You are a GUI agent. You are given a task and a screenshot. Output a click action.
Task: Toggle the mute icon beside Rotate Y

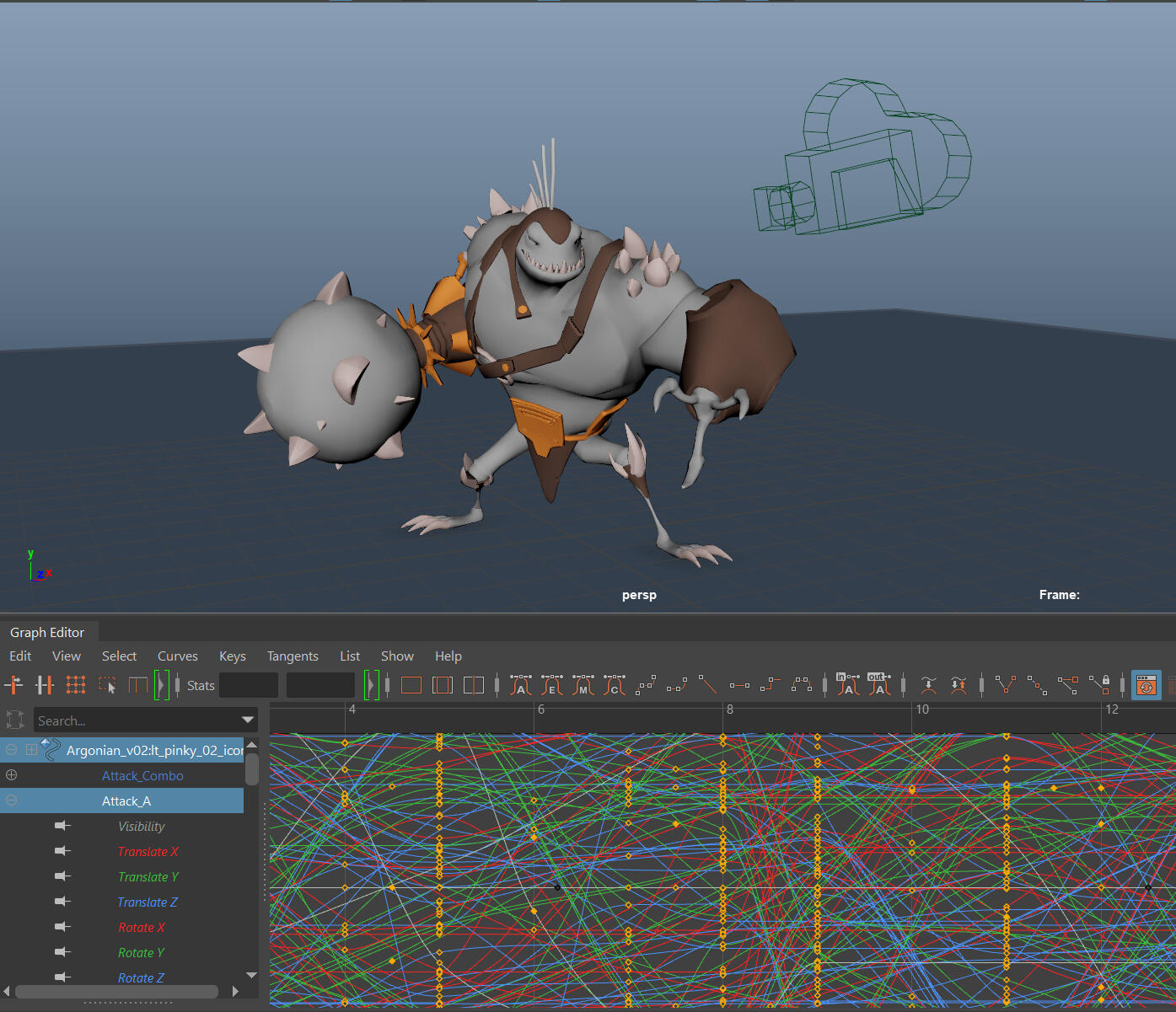pos(62,952)
